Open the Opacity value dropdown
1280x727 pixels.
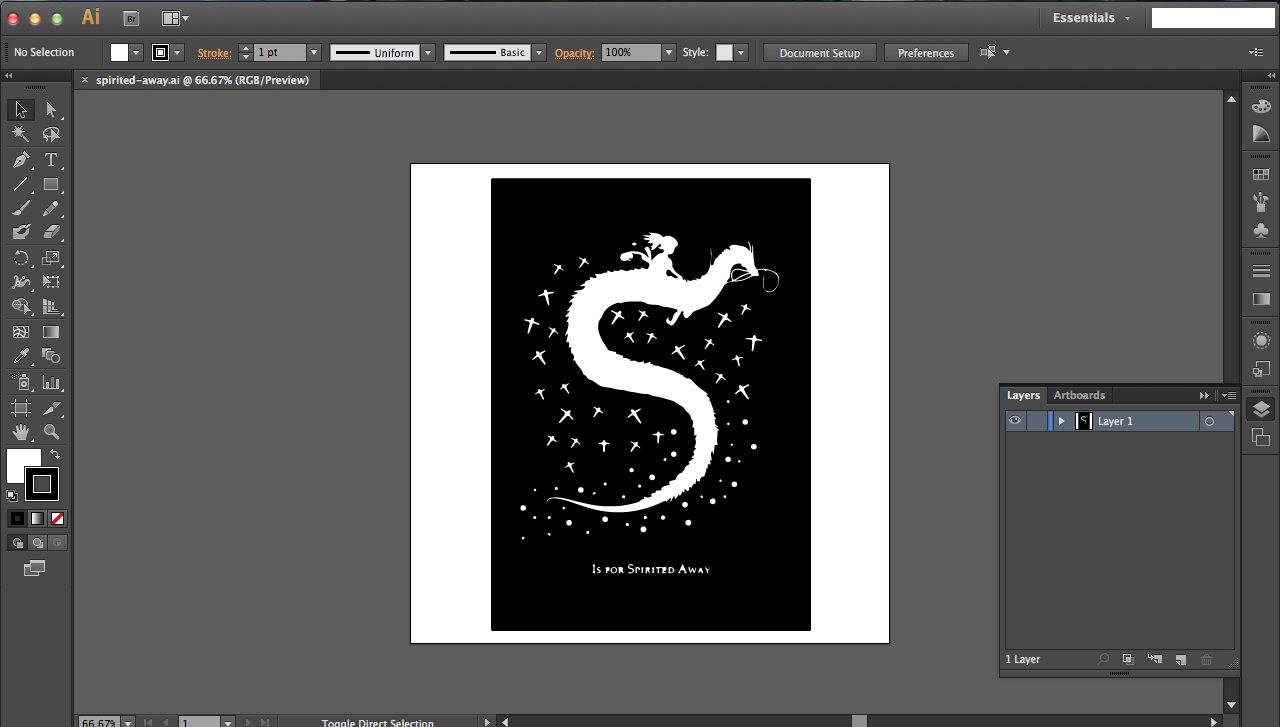669,53
